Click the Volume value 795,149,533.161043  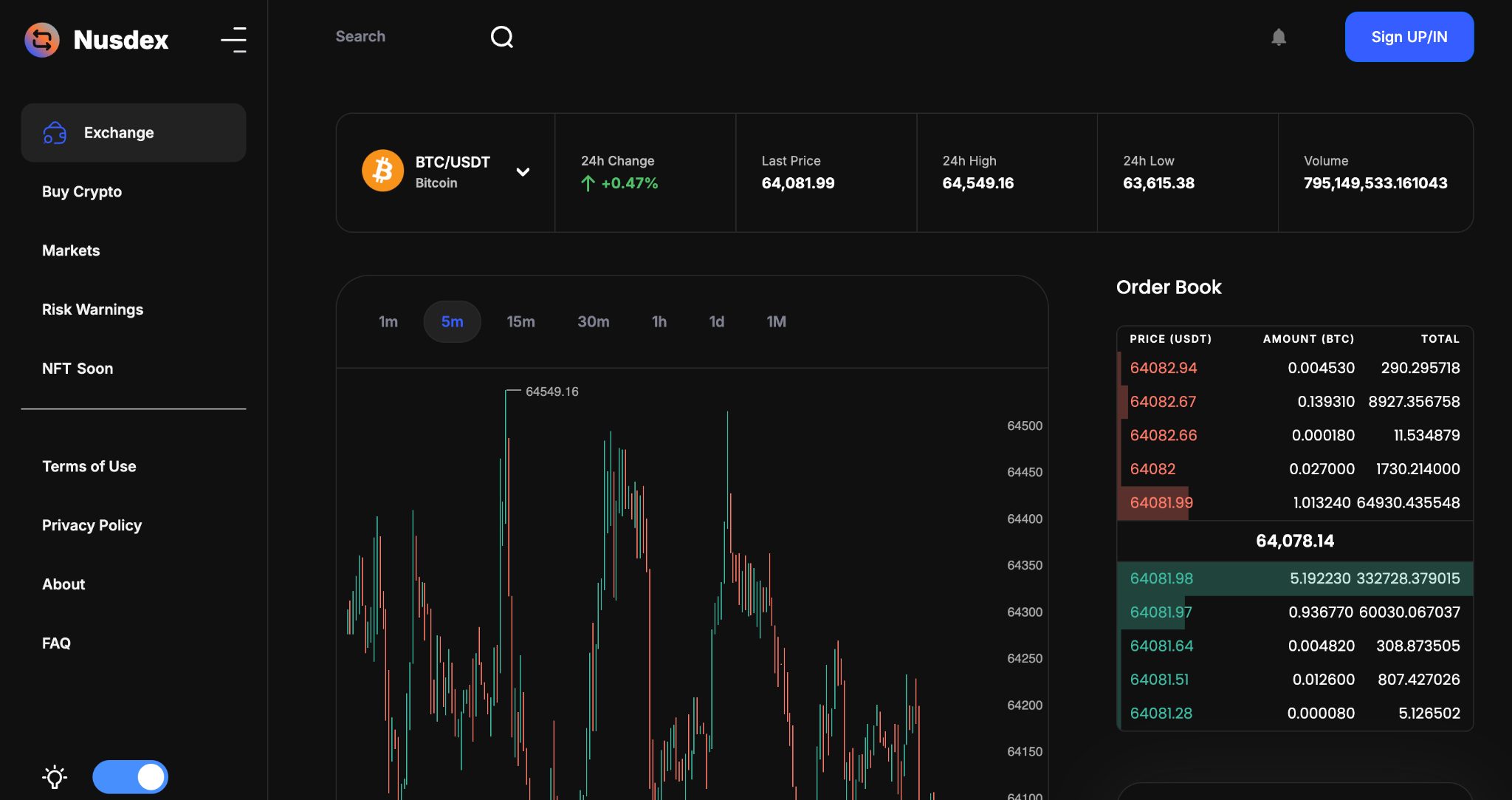[x=1376, y=183]
